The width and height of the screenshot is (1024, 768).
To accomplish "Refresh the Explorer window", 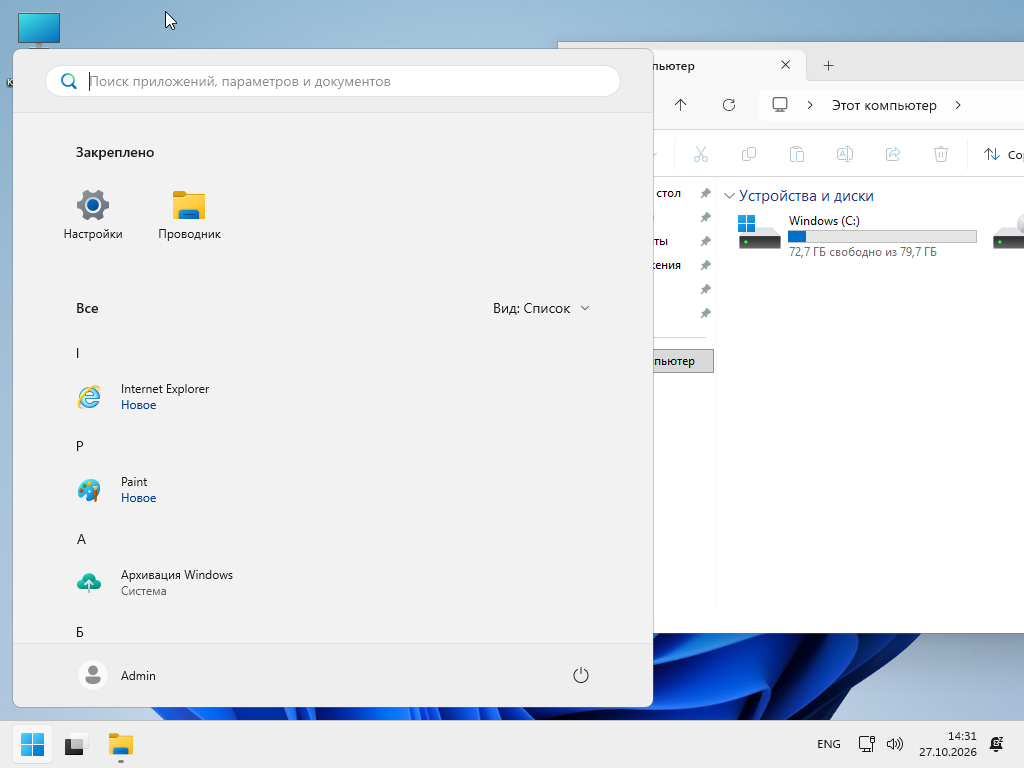I will [x=729, y=105].
